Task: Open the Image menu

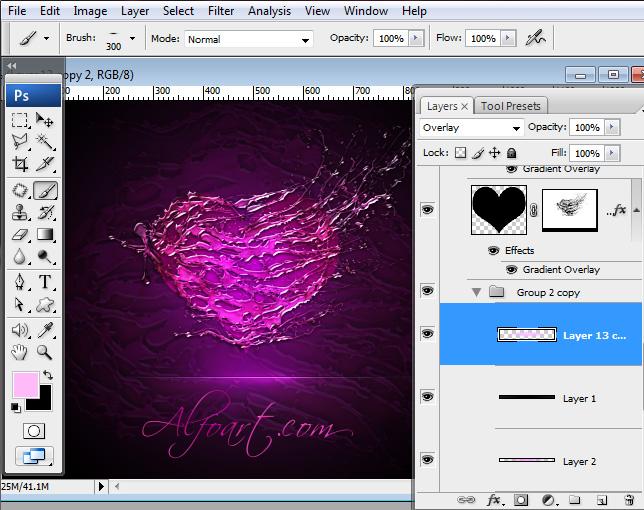Action: tap(90, 11)
